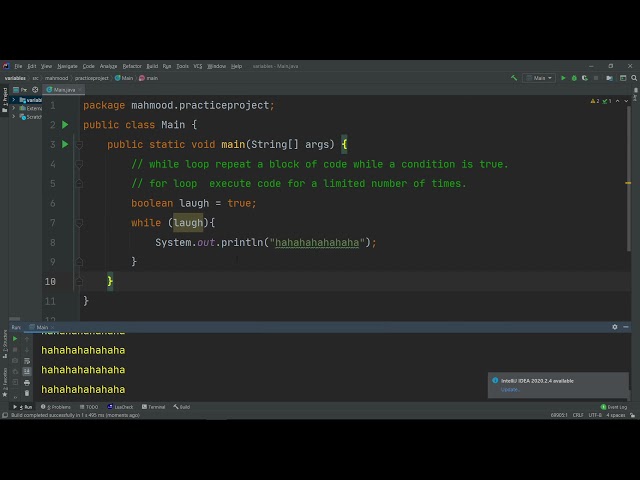Toggle scroll to end in Run console
The width and height of the screenshot is (640, 480).
[27, 371]
